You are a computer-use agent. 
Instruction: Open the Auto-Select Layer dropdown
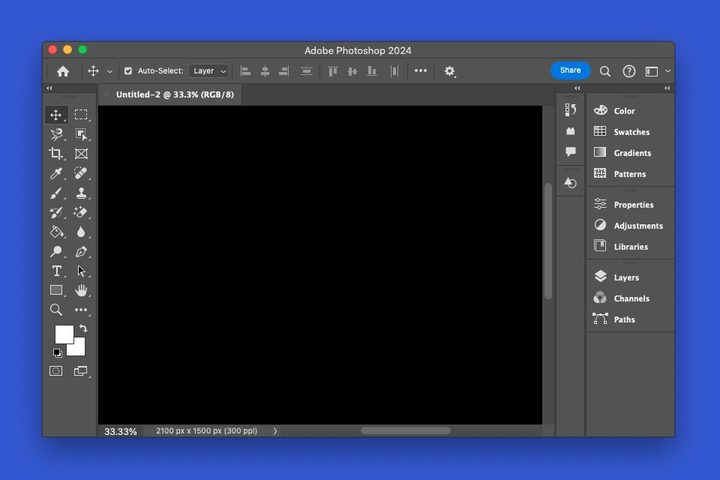click(210, 71)
